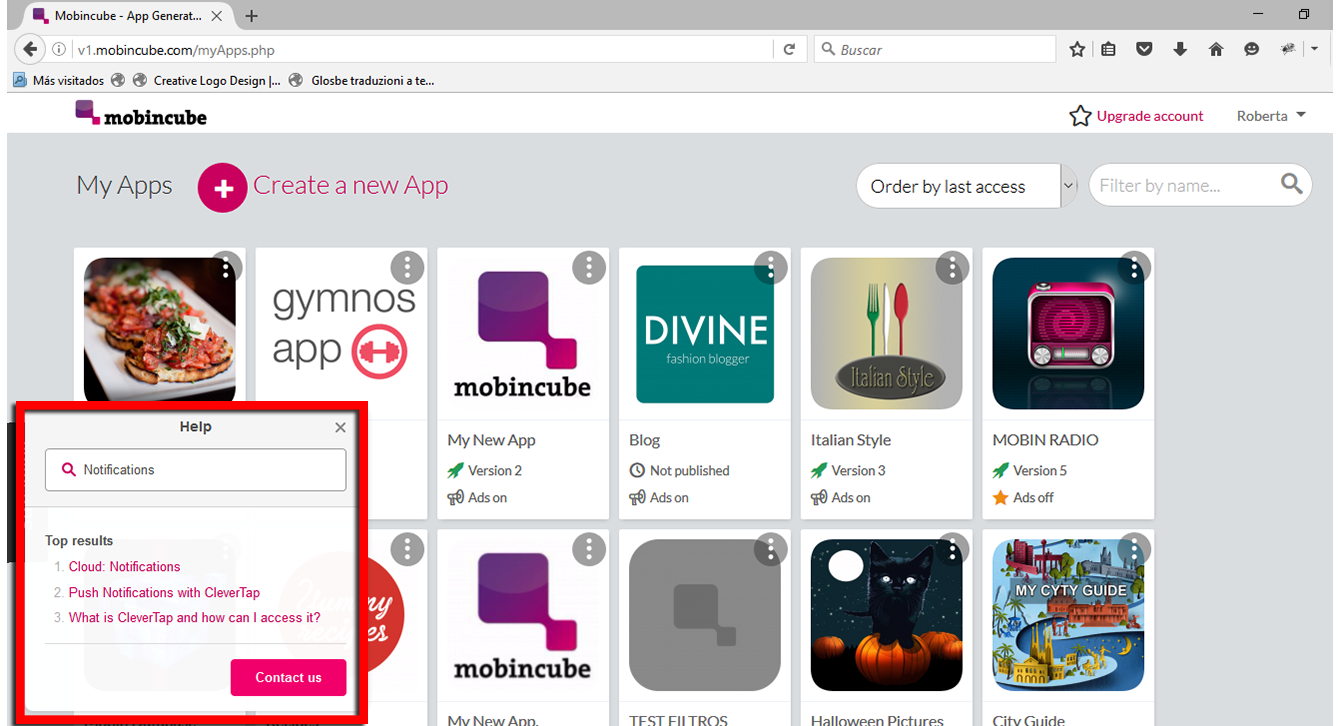This screenshot has height=726, width=1340.
Task: Click the My Apps heading
Action: tap(124, 186)
